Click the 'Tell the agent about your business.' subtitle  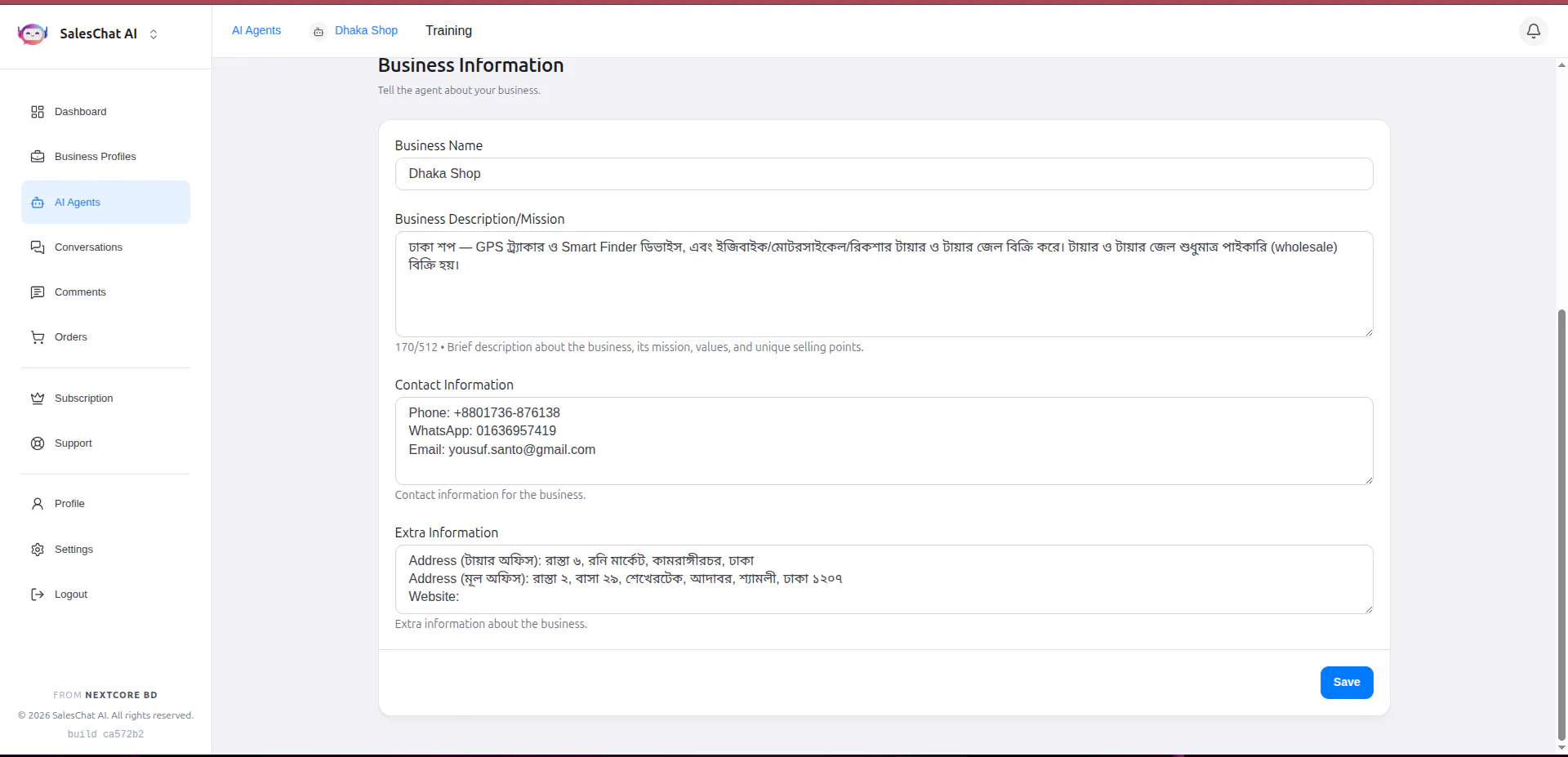point(459,91)
